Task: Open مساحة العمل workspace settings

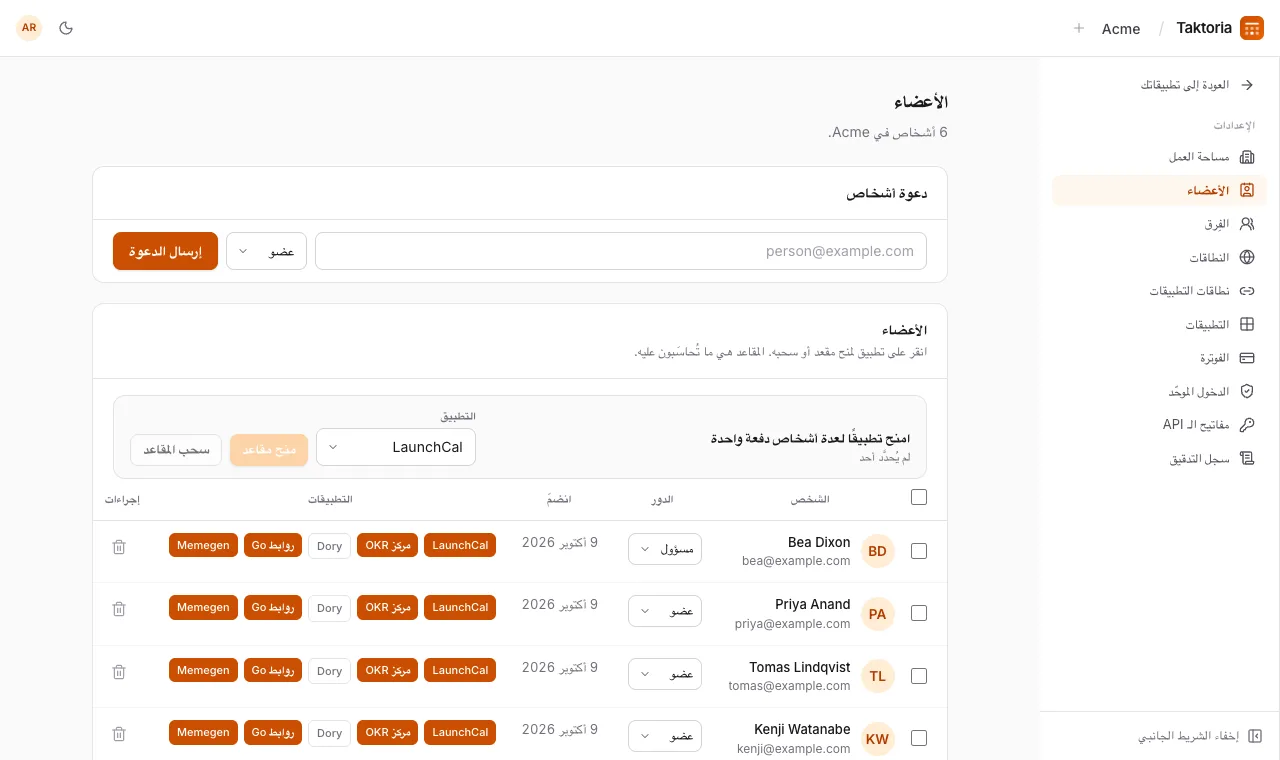Action: [x=1159, y=157]
